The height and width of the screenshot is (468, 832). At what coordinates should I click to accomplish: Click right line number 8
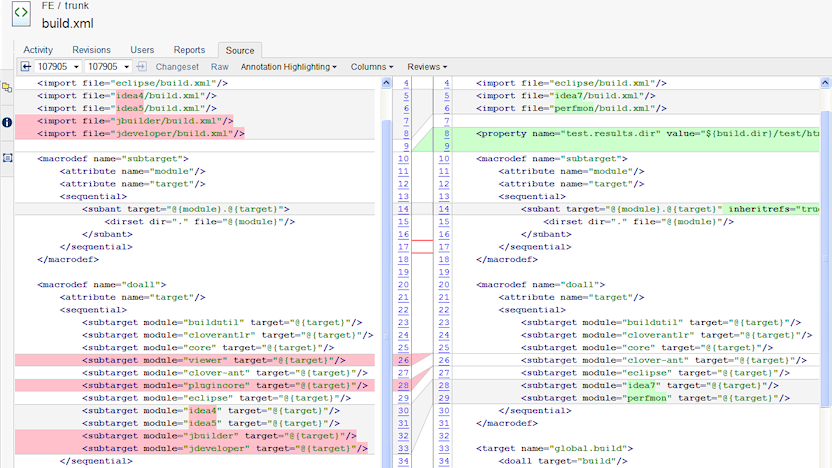tap(447, 134)
